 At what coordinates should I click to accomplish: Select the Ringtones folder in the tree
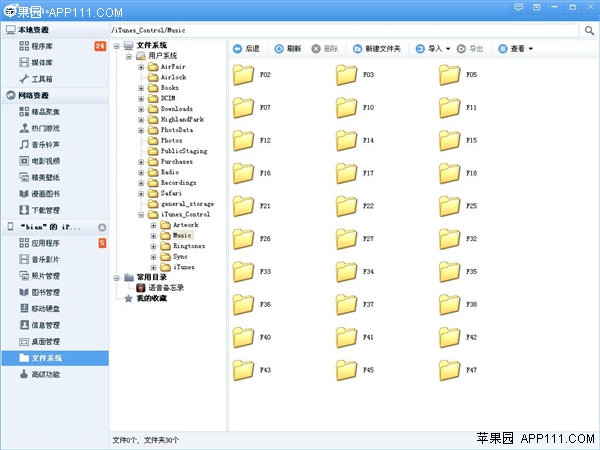point(183,246)
